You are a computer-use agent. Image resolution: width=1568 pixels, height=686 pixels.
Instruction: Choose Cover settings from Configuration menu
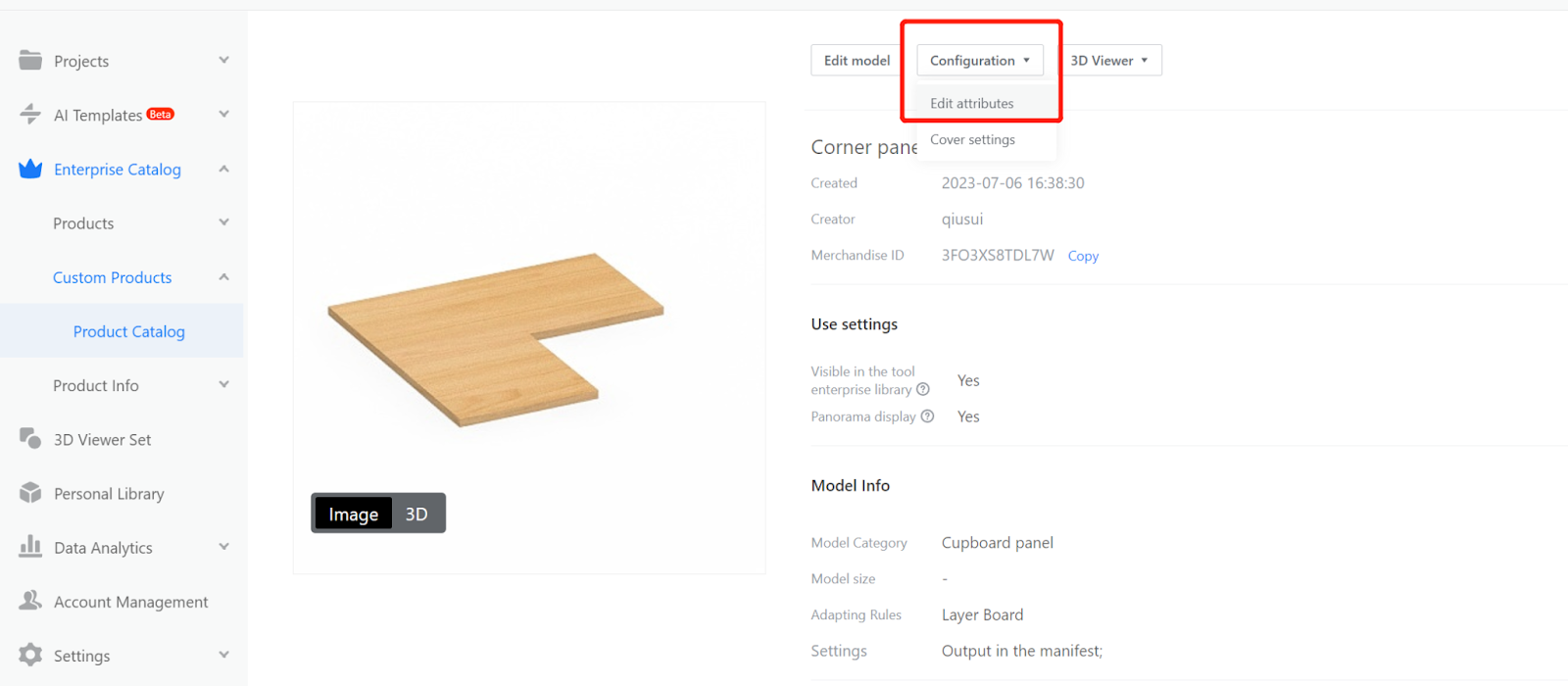coord(972,140)
